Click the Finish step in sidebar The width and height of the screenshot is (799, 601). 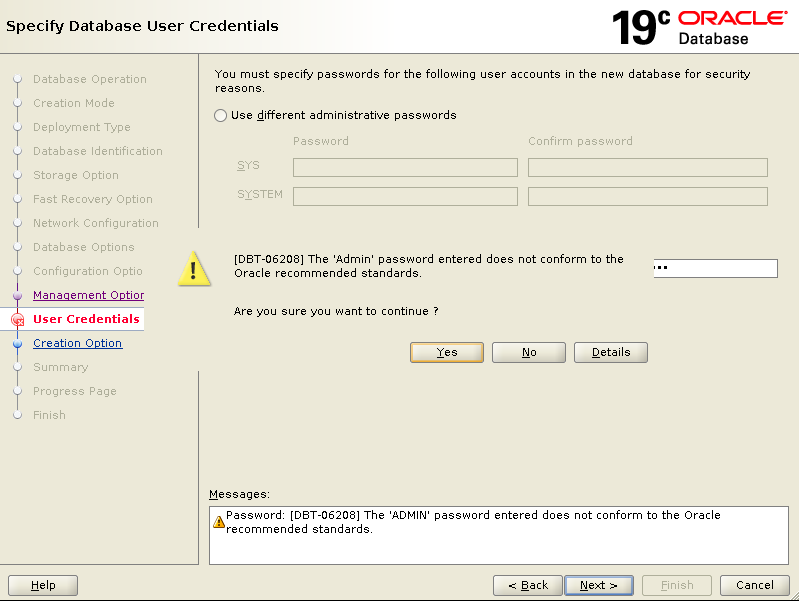(x=49, y=415)
